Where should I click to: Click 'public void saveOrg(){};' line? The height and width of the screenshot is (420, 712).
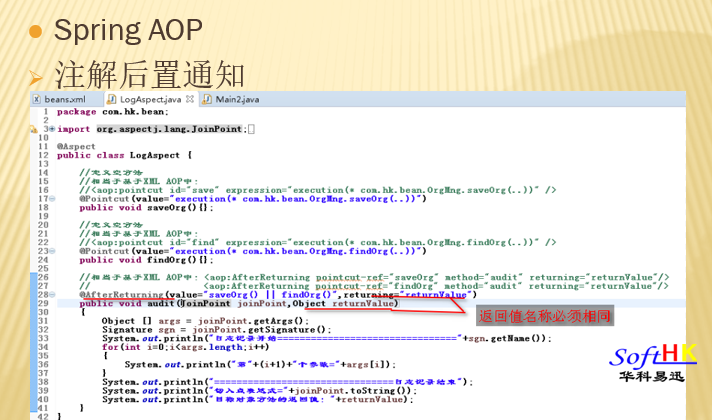tap(146, 208)
